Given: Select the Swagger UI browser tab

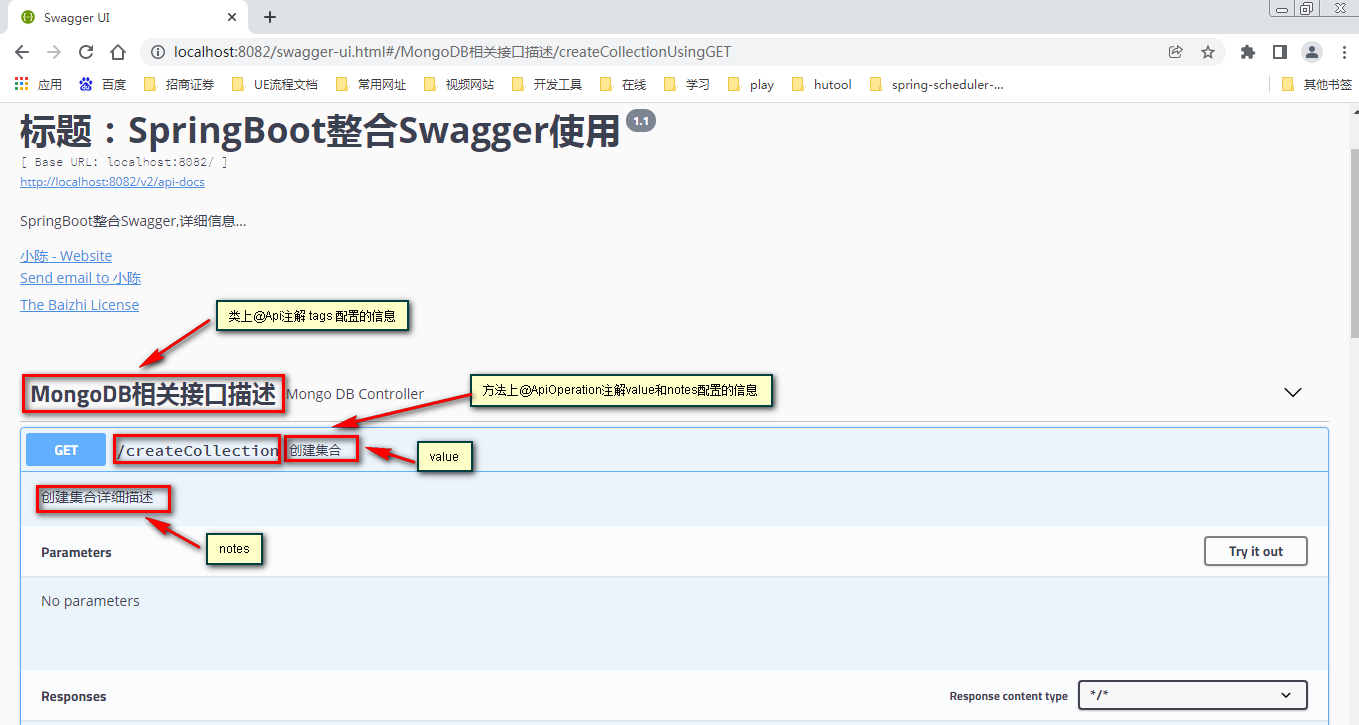Looking at the screenshot, I should (128, 17).
